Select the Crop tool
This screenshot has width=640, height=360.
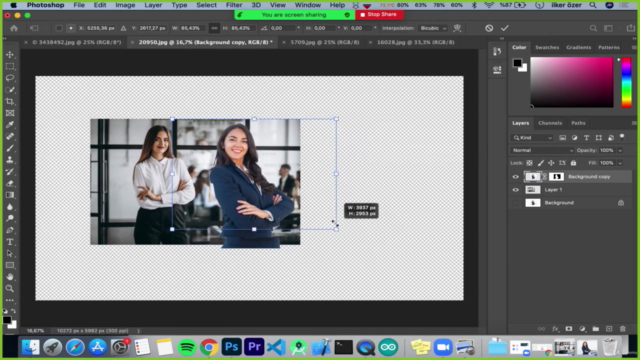click(x=10, y=101)
